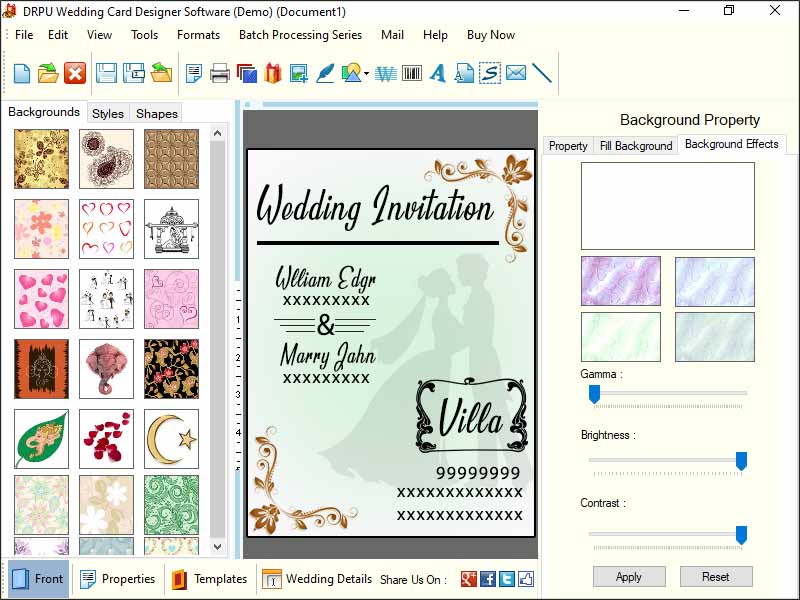Image resolution: width=800 pixels, height=600 pixels.
Task: Apply the background effect settings
Action: [628, 577]
